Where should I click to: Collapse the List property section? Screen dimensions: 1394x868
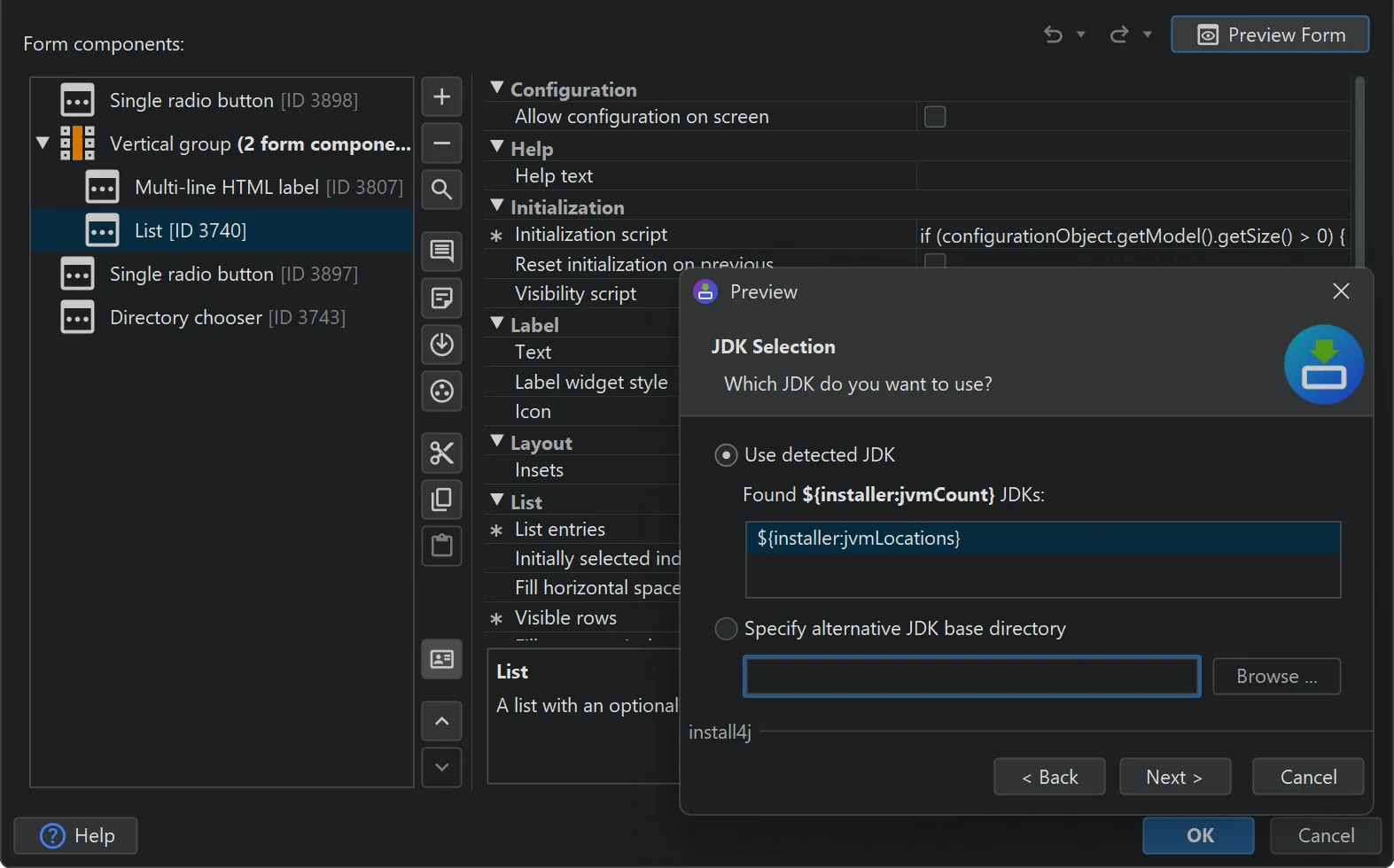point(497,500)
